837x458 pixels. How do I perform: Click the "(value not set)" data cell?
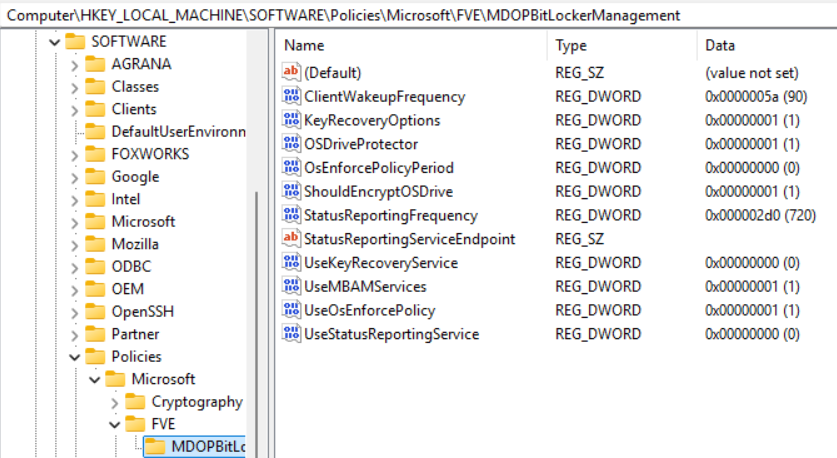pyautogui.click(x=752, y=73)
